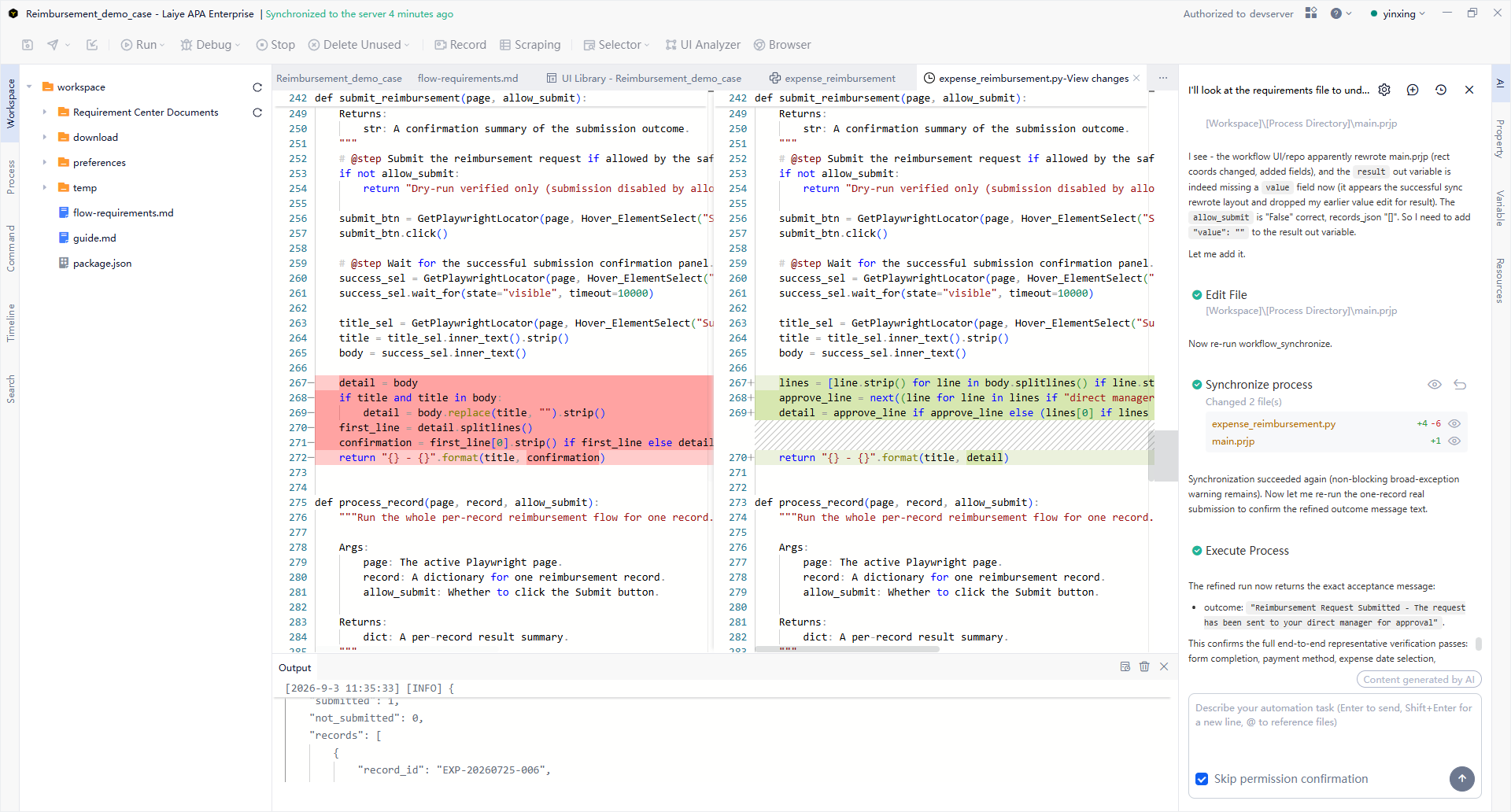
Task: Start a new AI chat
Action: click(1413, 90)
